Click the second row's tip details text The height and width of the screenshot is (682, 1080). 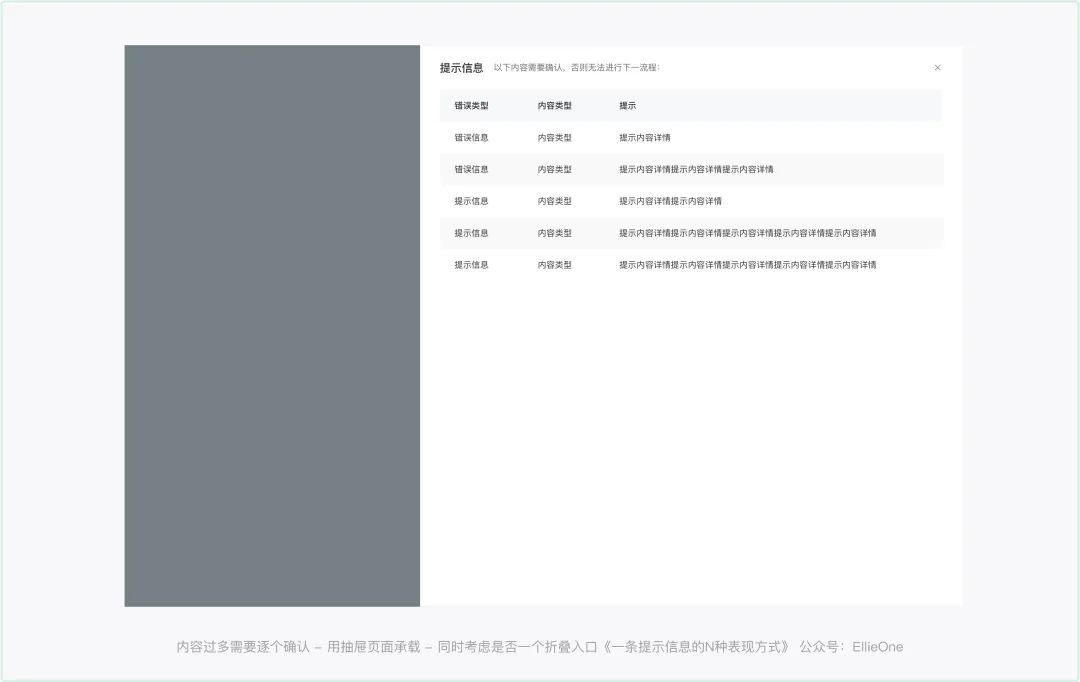pos(696,170)
